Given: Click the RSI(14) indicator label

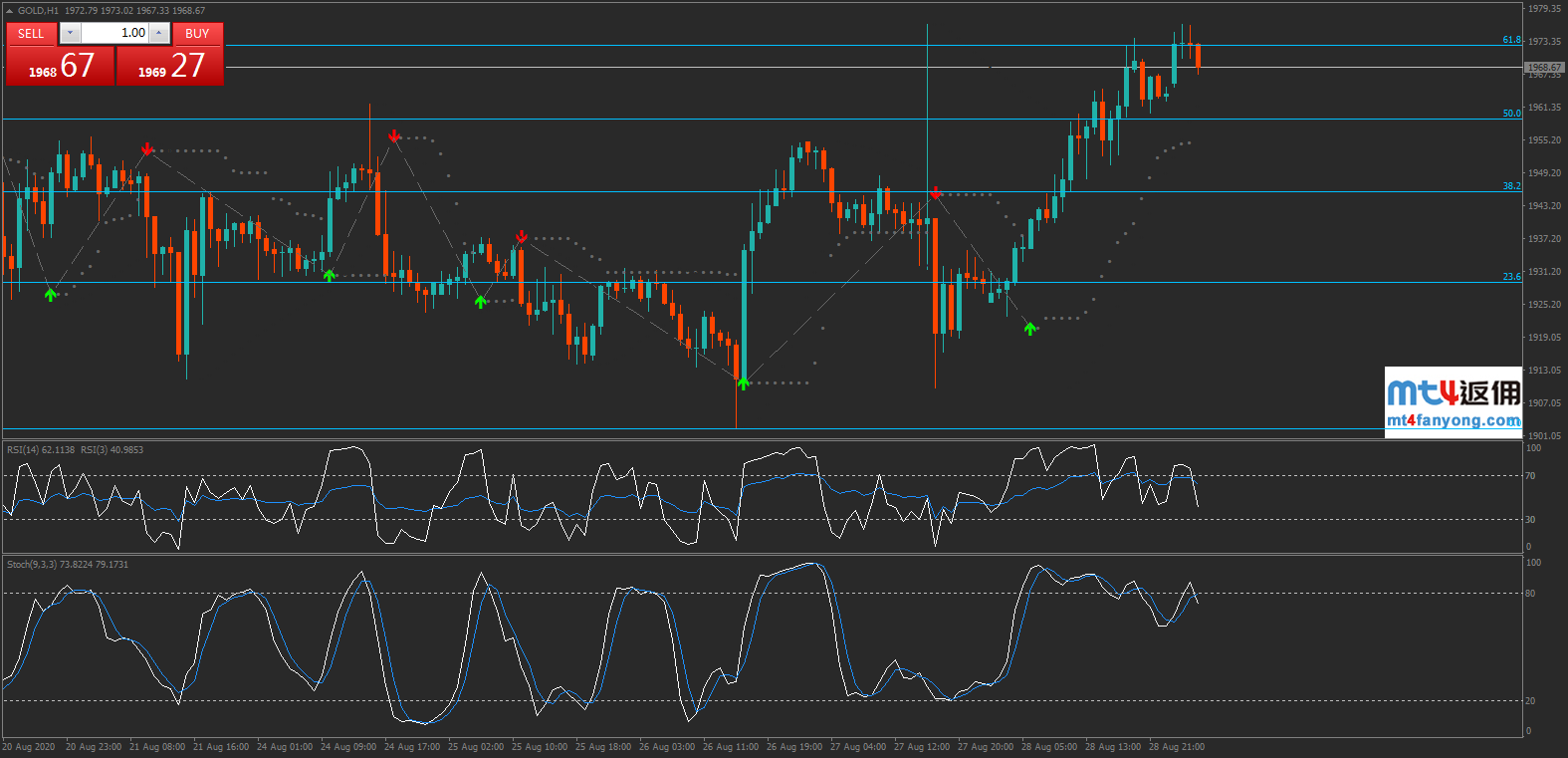Looking at the screenshot, I should (40, 450).
